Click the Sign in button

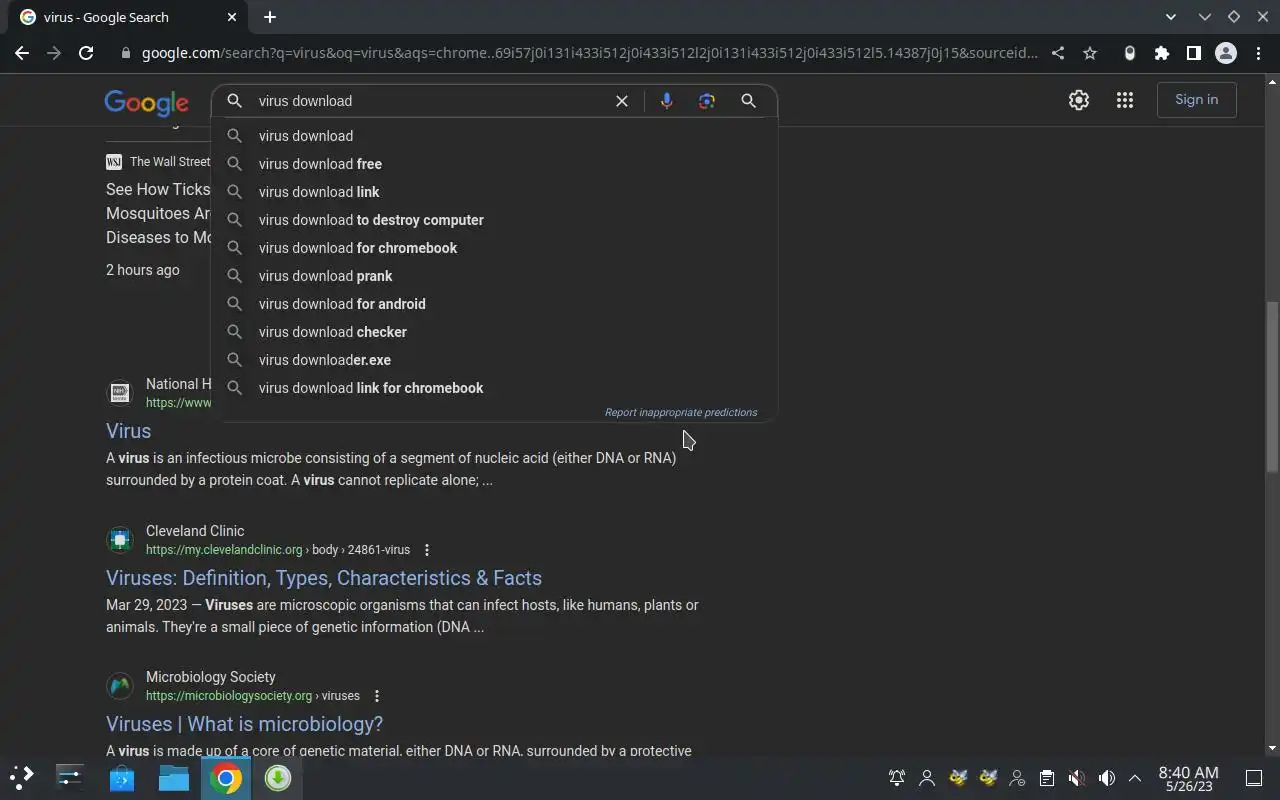[x=1196, y=99]
